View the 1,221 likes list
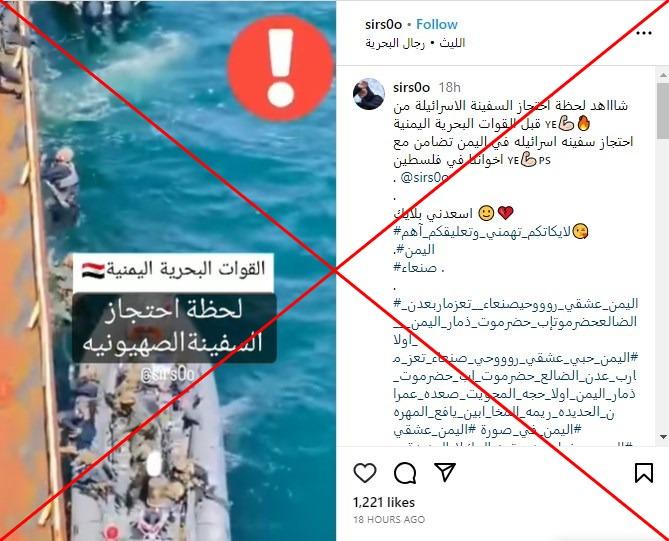 [384, 502]
